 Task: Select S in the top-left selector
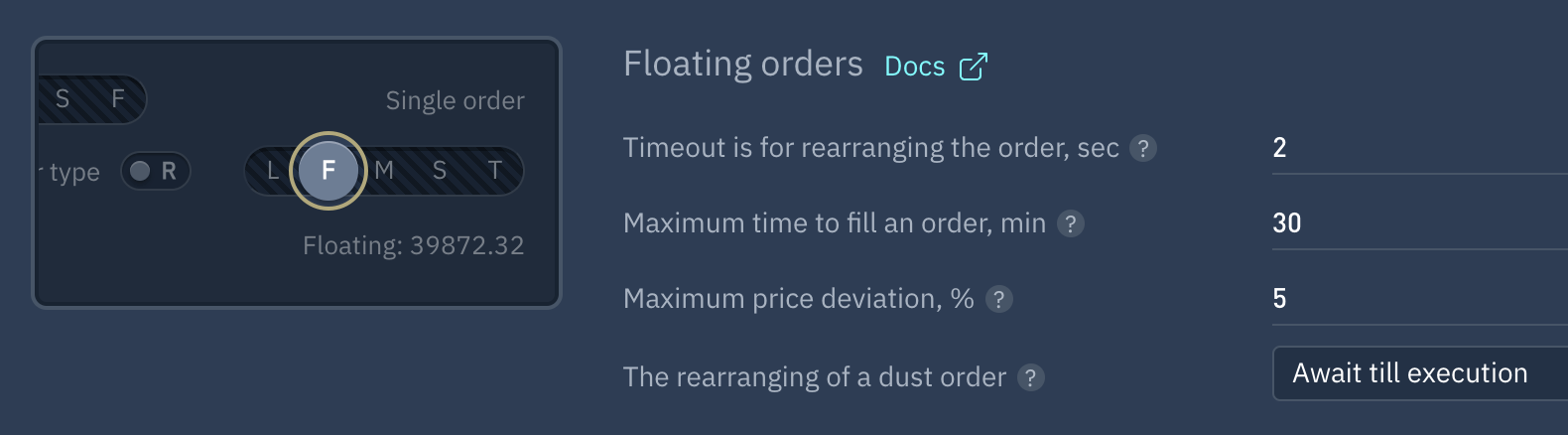tap(63, 98)
